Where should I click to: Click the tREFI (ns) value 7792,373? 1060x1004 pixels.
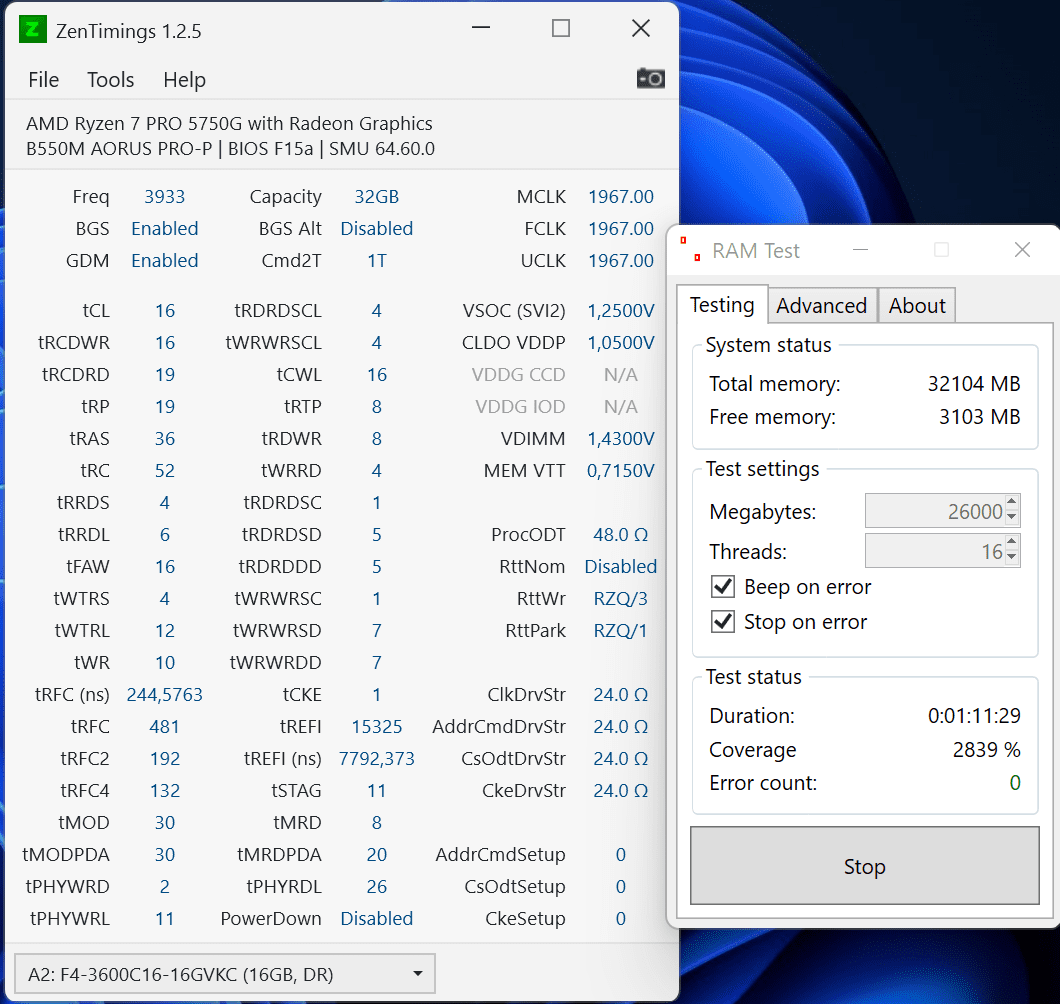click(x=377, y=759)
